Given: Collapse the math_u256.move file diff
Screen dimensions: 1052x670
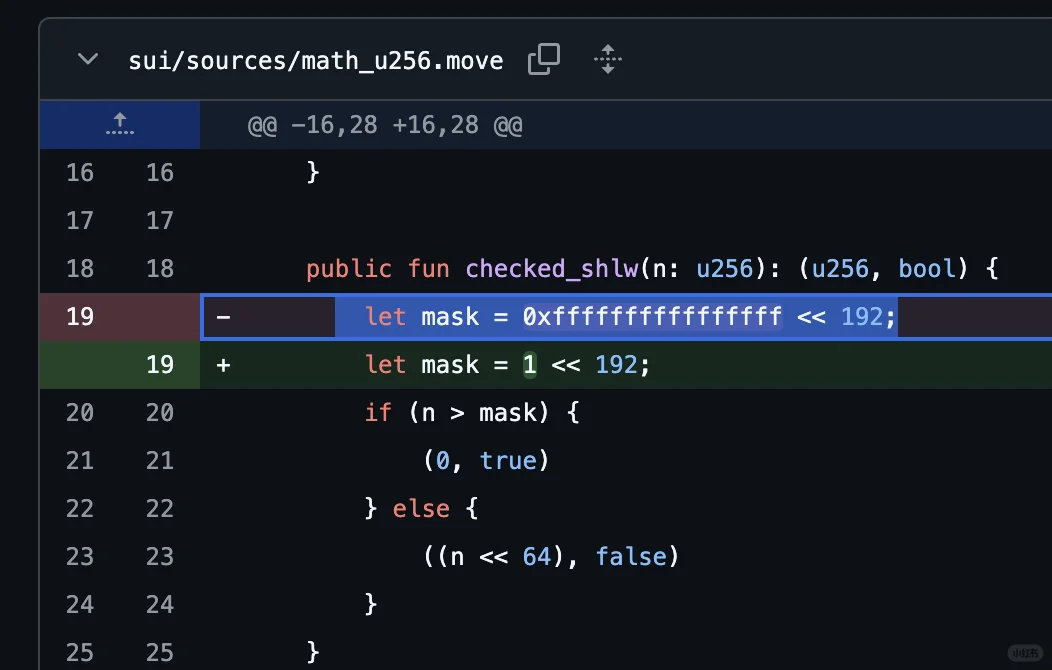Looking at the screenshot, I should click(x=88, y=59).
